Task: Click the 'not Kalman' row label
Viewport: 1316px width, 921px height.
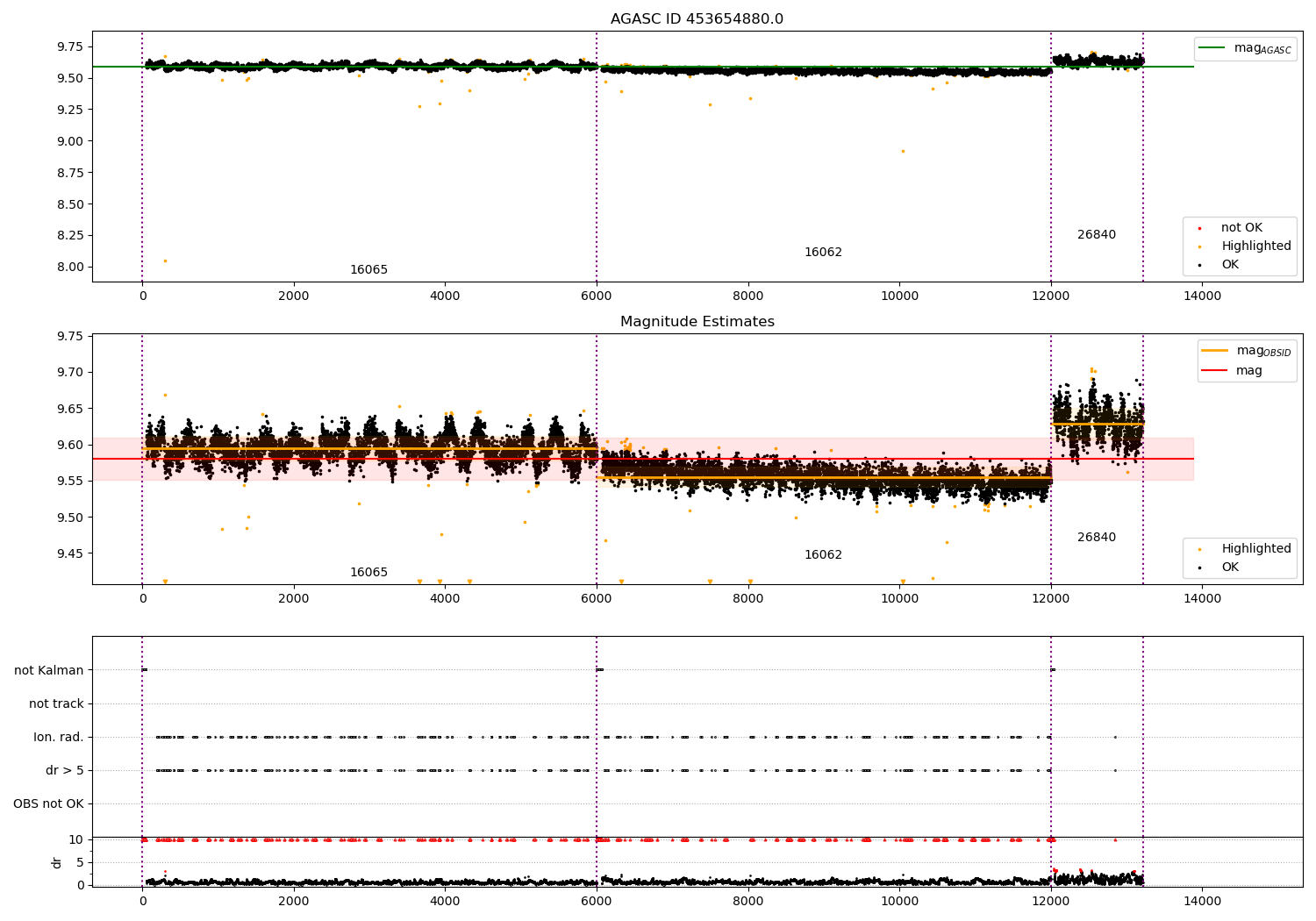Action: pos(49,670)
